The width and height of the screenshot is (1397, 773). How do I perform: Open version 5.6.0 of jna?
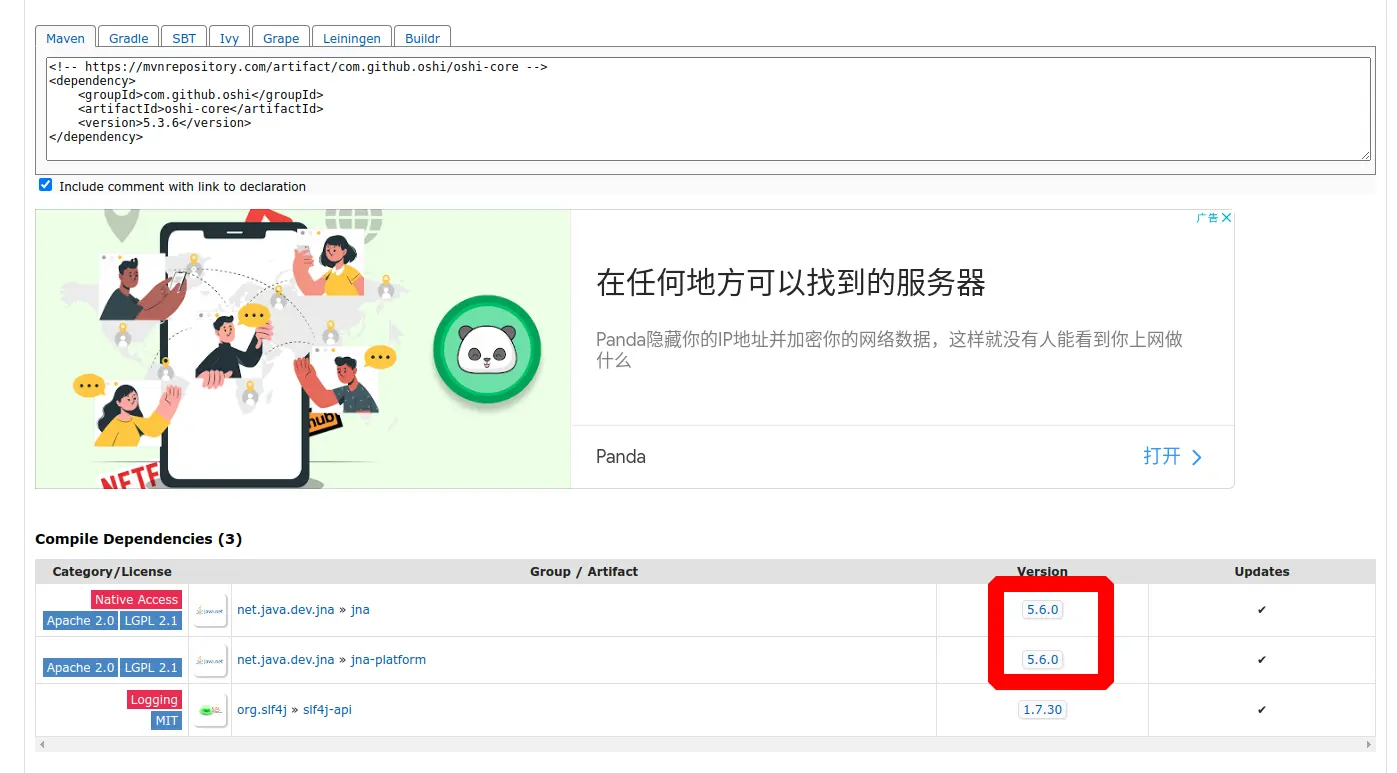(x=1042, y=609)
